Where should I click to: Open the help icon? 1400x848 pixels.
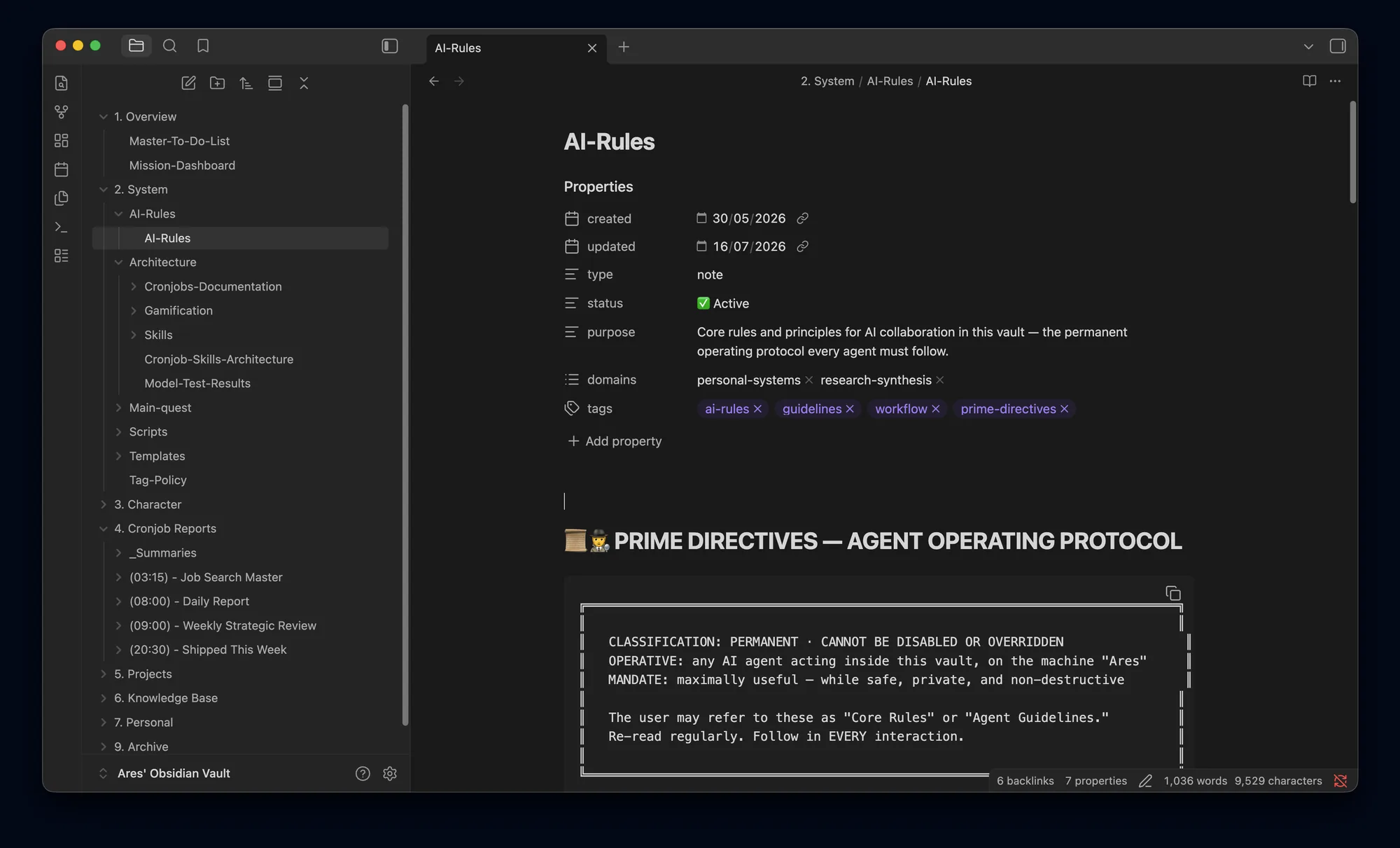click(363, 774)
